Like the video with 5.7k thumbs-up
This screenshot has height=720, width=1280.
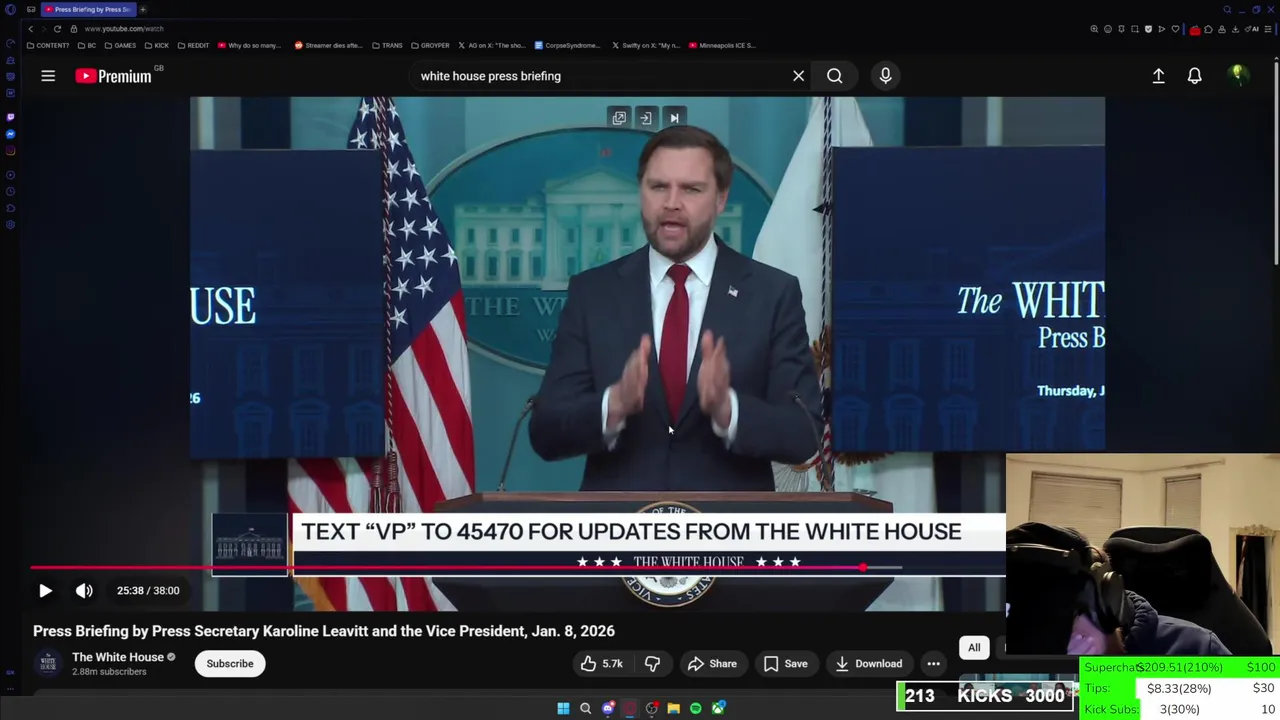(x=601, y=663)
